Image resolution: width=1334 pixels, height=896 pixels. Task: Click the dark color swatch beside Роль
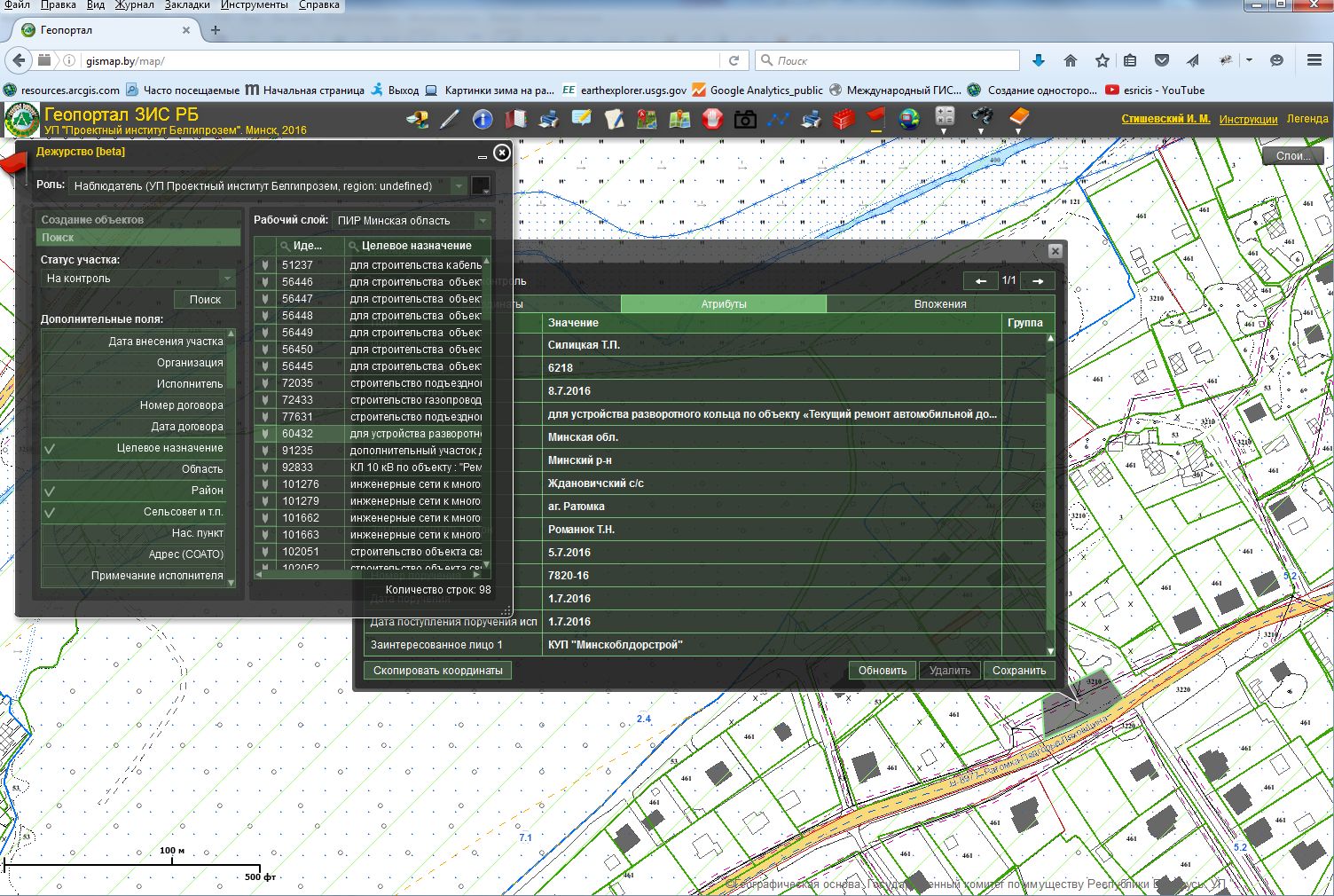pos(480,186)
